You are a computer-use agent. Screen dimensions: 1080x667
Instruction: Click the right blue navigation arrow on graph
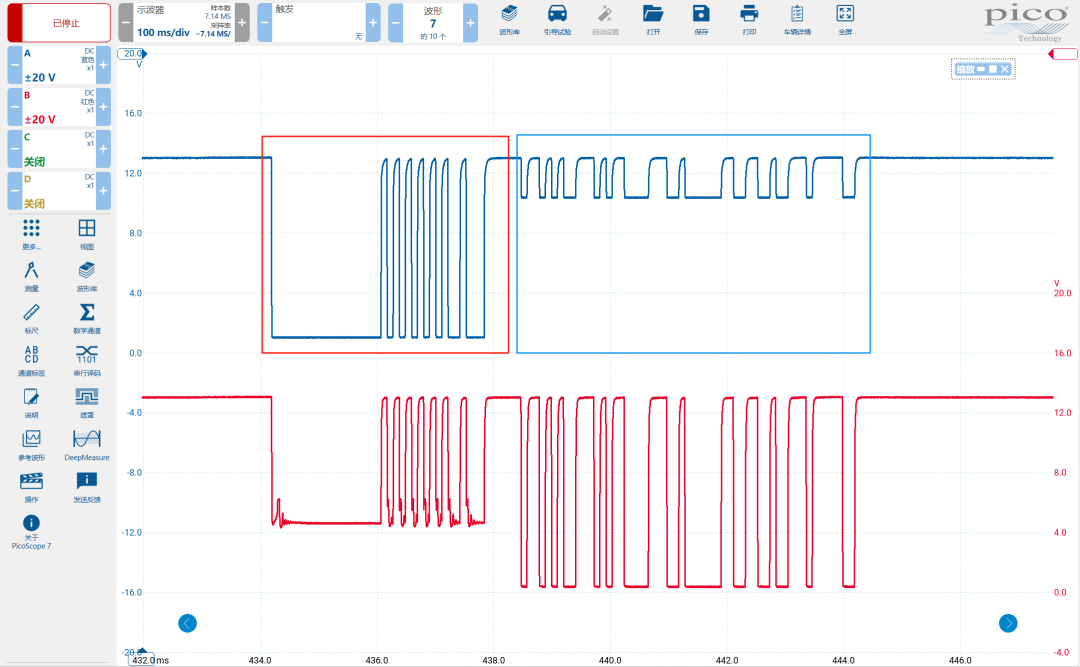pos(1008,624)
